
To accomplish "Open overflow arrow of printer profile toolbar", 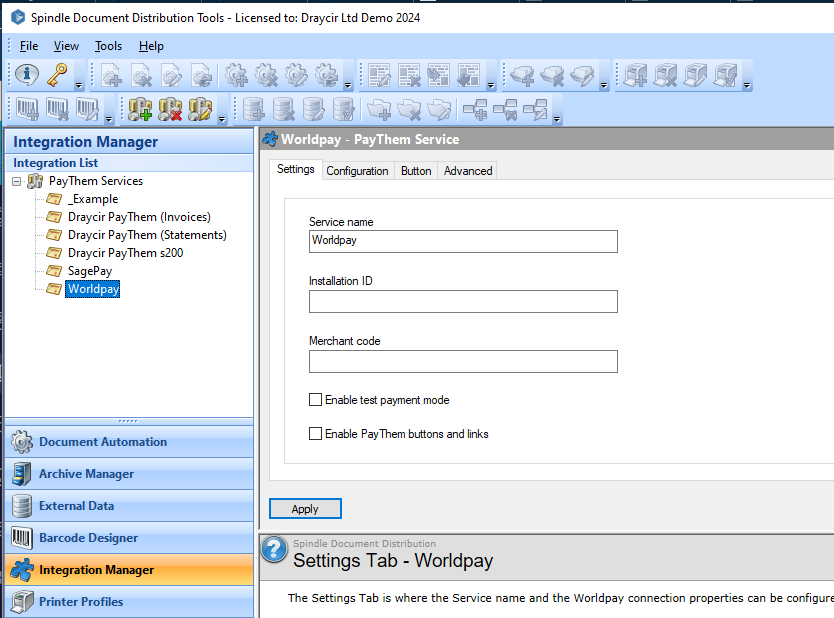I will 747,85.
